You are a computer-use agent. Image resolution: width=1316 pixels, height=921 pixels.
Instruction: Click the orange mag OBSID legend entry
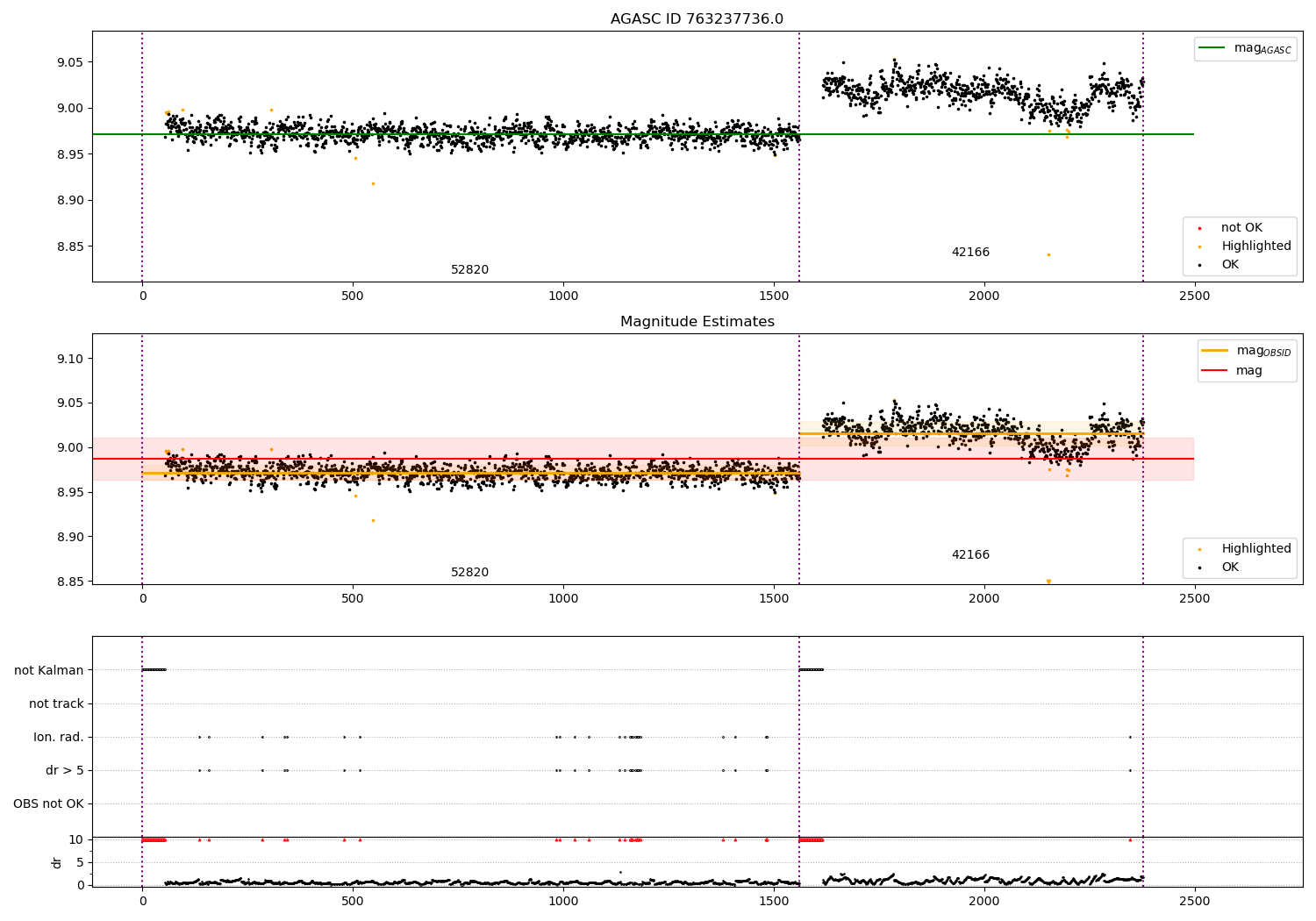pos(1246,351)
